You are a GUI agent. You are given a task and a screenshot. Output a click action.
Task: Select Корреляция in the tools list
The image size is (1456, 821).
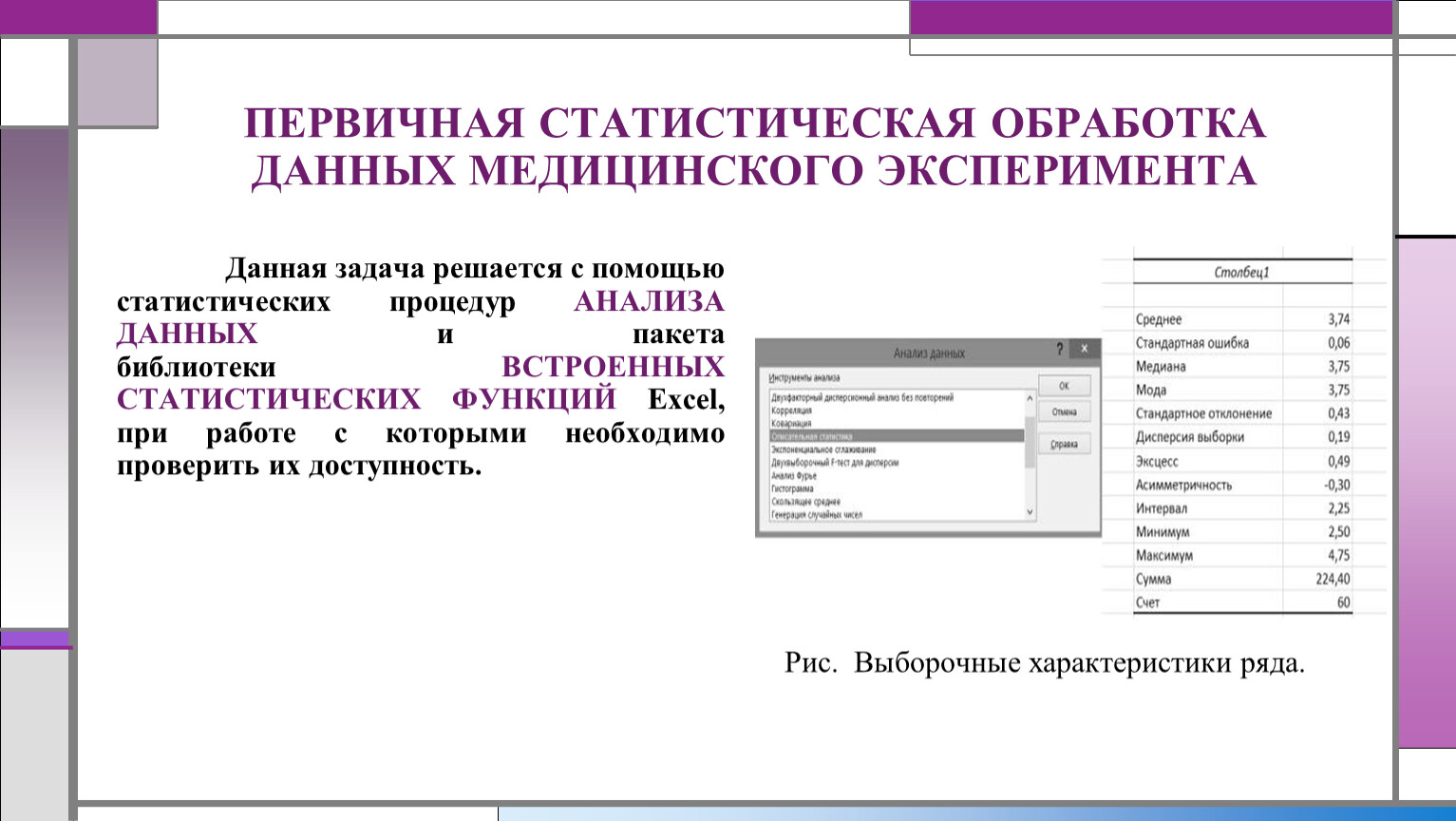791,410
